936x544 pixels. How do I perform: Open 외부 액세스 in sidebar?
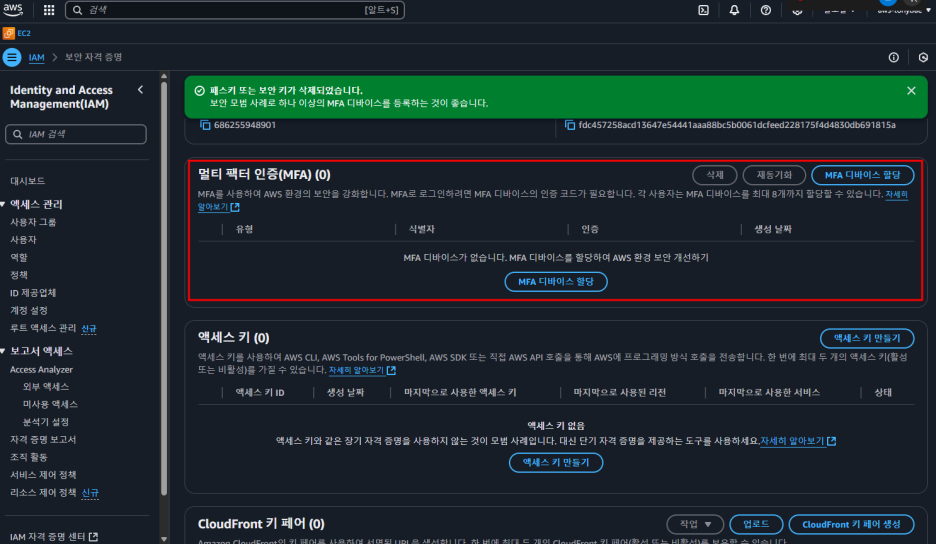[x=45, y=387]
